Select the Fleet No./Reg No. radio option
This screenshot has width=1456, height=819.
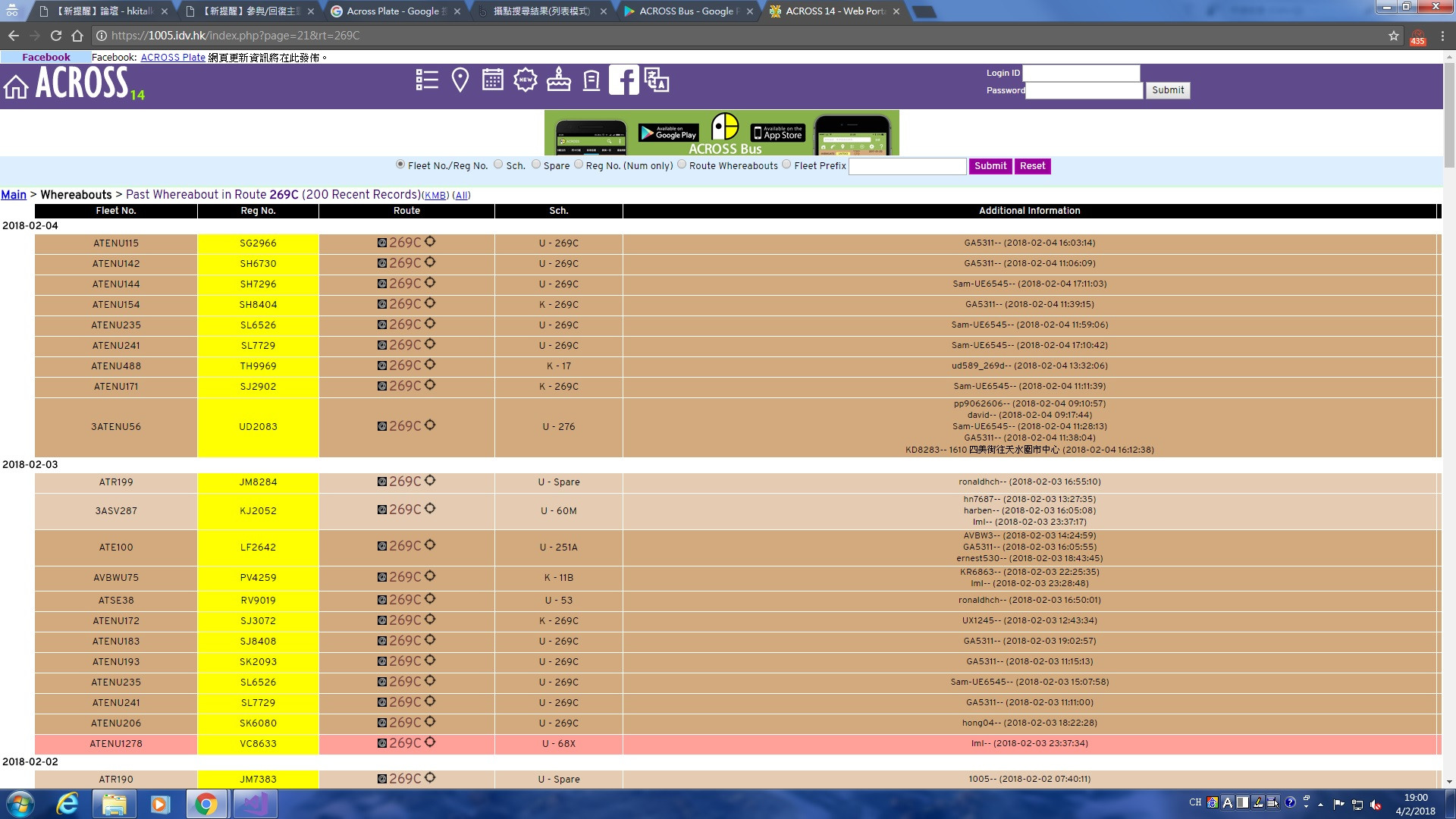point(400,165)
